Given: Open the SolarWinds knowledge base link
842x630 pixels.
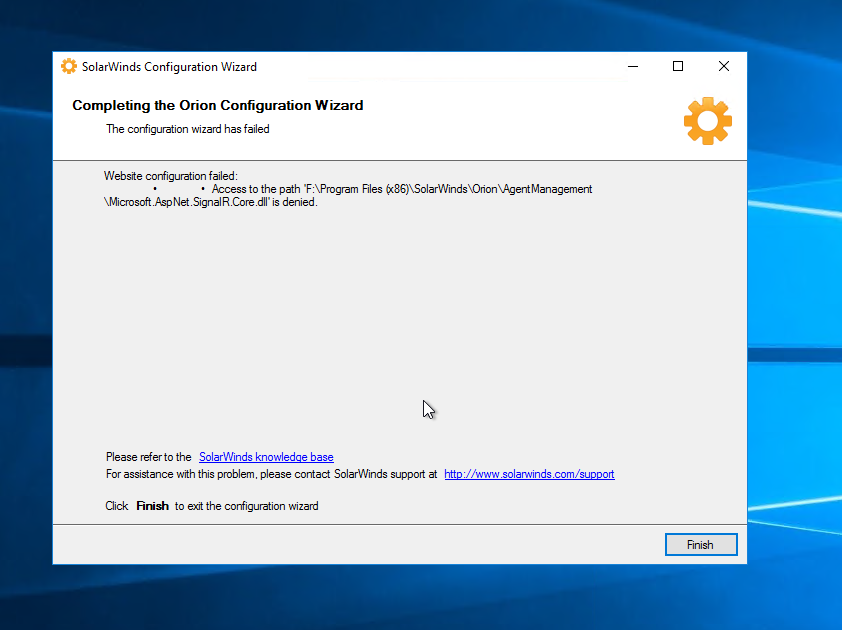Looking at the screenshot, I should [266, 457].
